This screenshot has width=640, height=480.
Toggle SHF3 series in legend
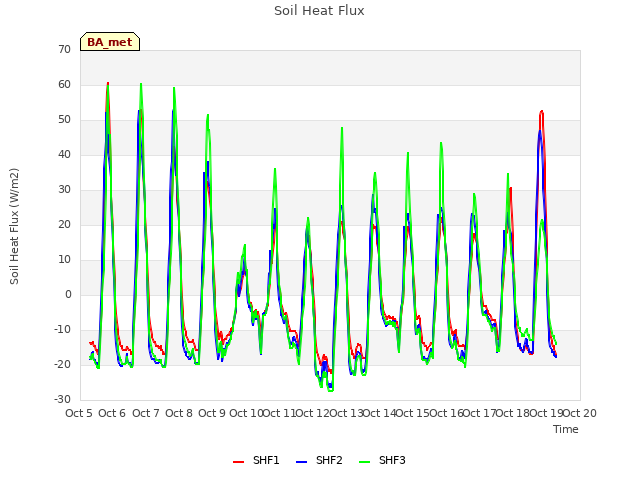(x=382, y=460)
